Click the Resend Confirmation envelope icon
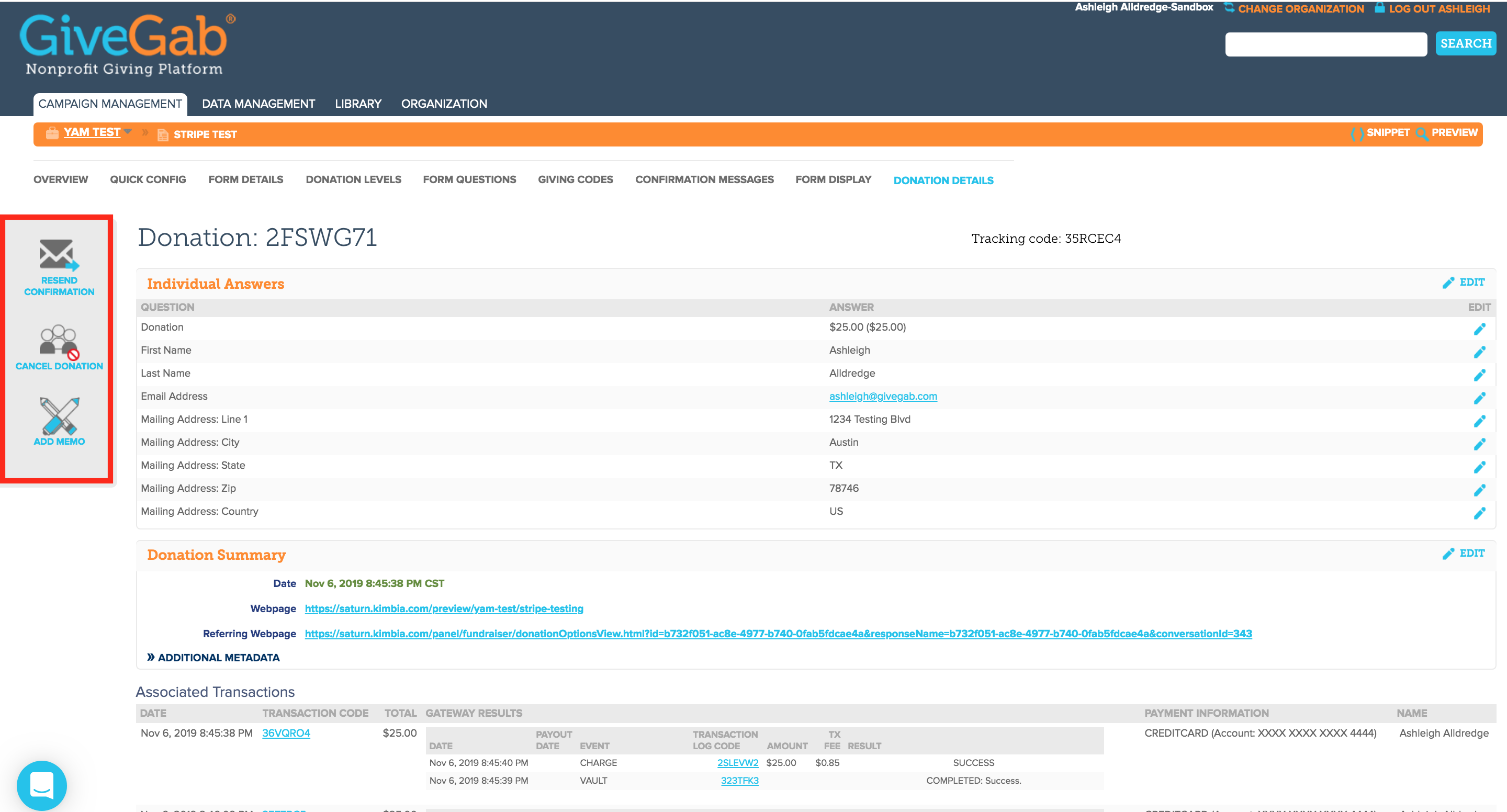The width and height of the screenshot is (1507, 812). click(x=59, y=254)
